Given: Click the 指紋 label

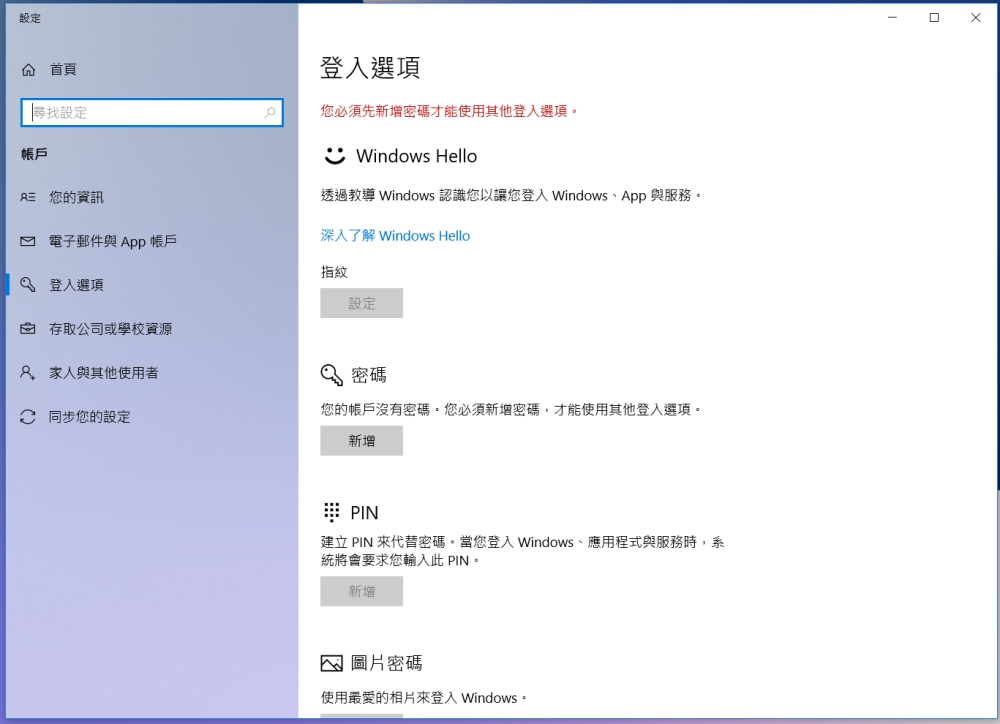Looking at the screenshot, I should click(x=334, y=272).
